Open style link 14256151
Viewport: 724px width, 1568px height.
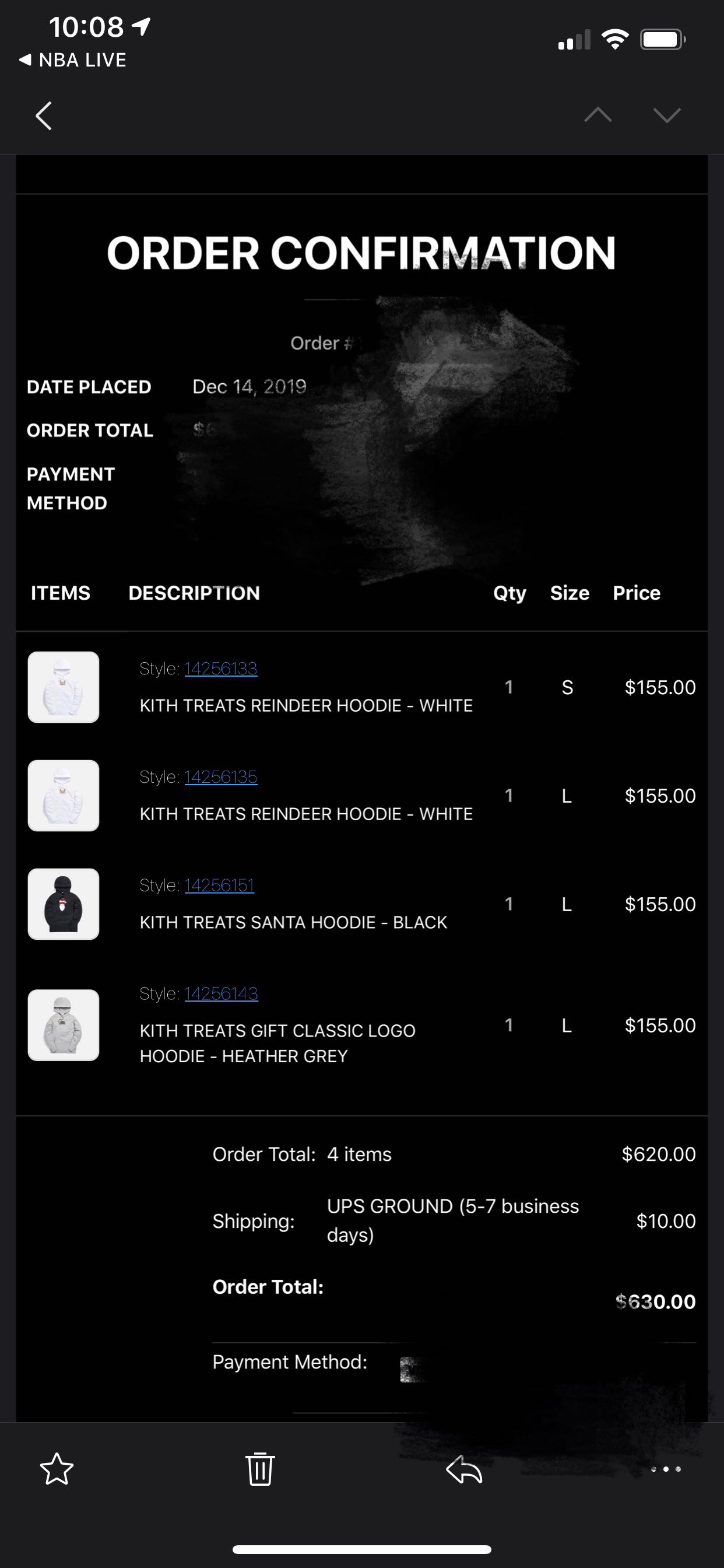tap(219, 885)
